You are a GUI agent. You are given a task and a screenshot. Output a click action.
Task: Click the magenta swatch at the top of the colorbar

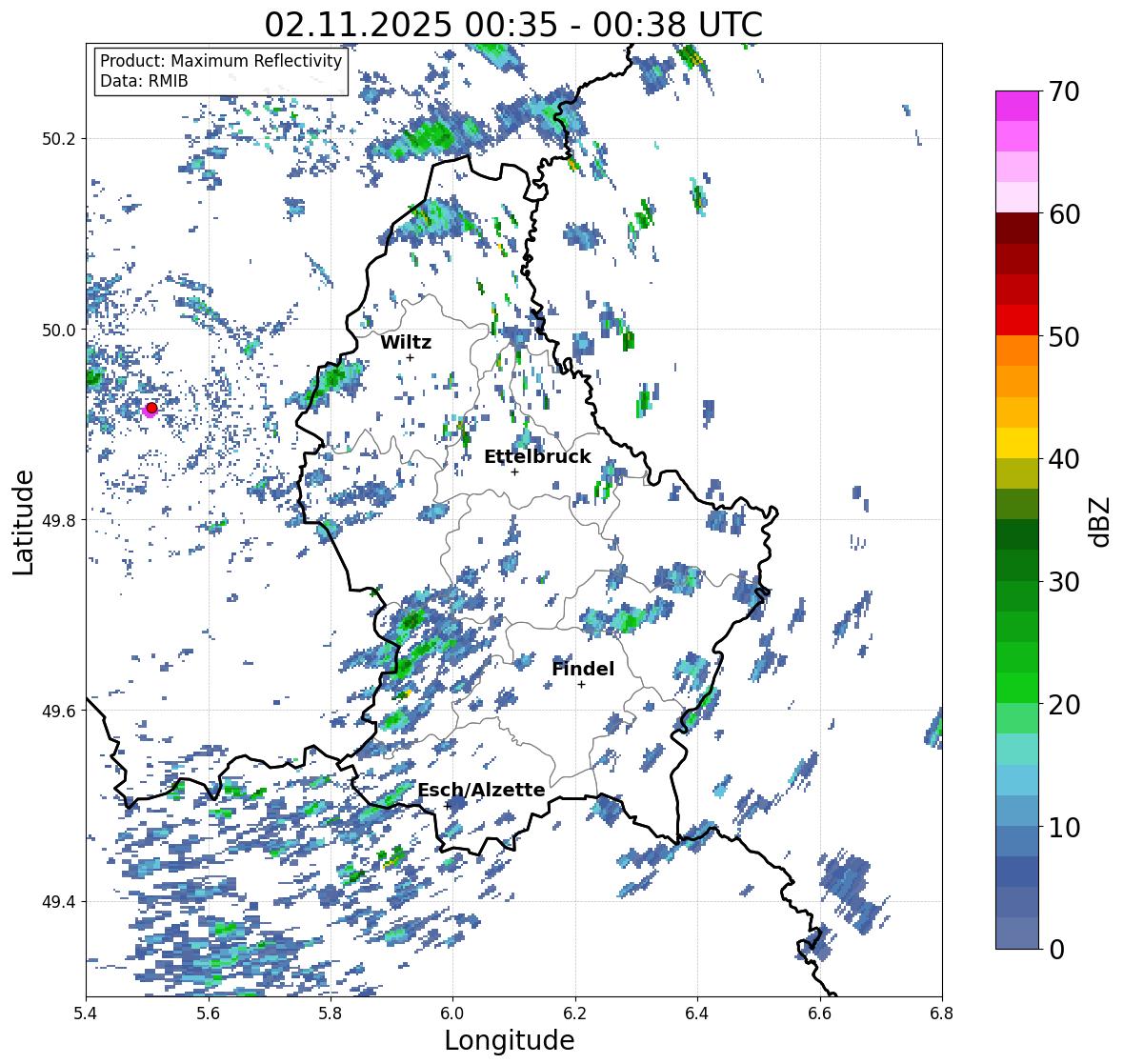1017,106
